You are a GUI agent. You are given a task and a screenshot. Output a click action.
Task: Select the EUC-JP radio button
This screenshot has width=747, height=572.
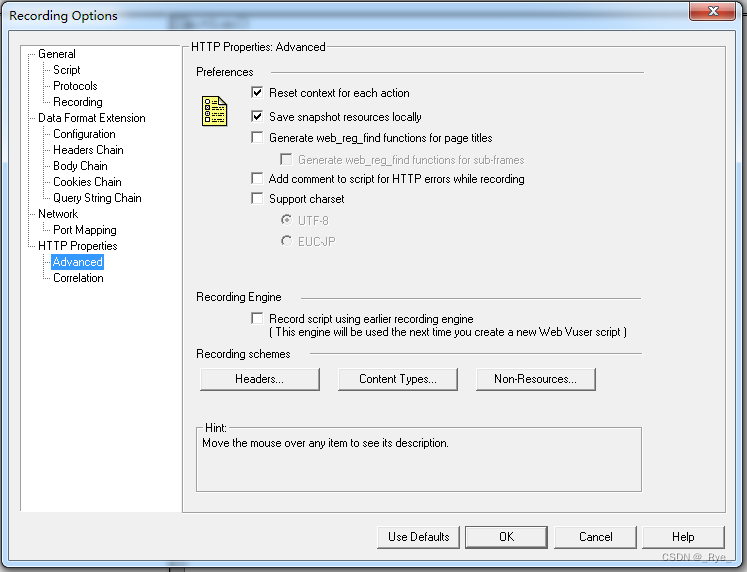tap(286, 241)
